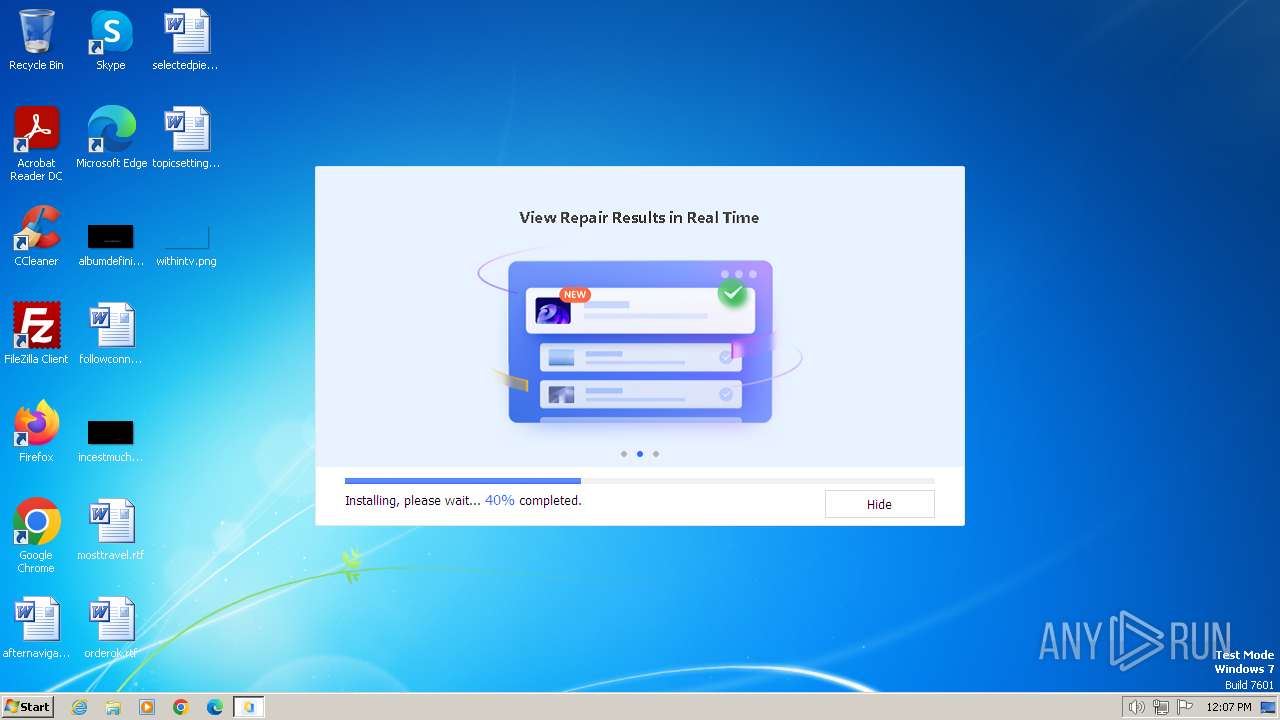Click the network tray icon
The width and height of the screenshot is (1280, 720).
[1161, 707]
